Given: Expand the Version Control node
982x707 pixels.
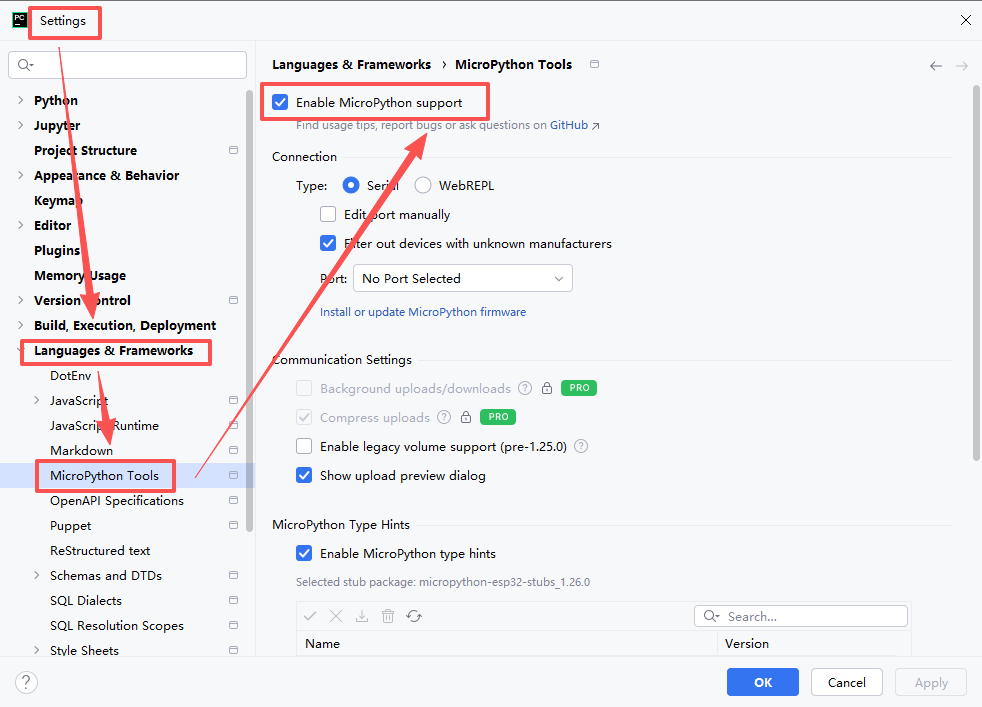Looking at the screenshot, I should tap(21, 300).
